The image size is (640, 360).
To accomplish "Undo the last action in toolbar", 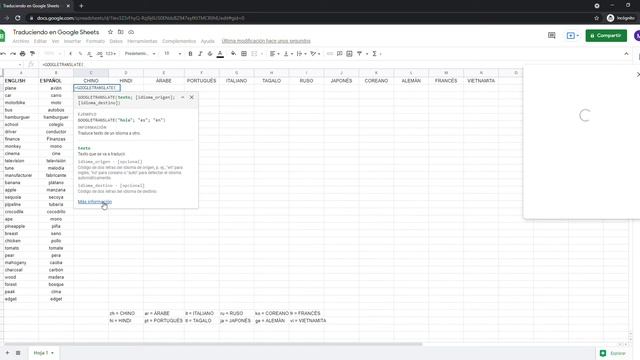I will [3, 54].
